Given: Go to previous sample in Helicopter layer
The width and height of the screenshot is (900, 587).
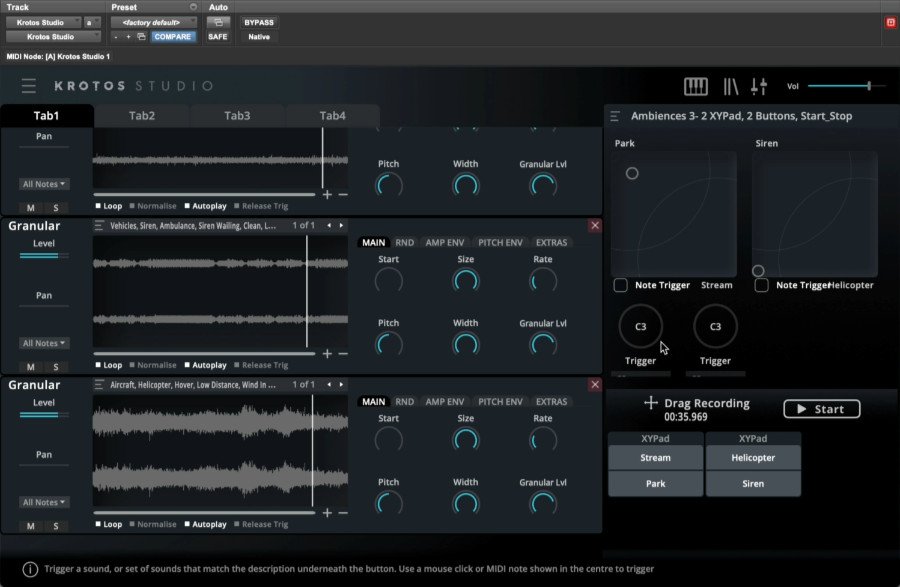Looking at the screenshot, I should coord(329,384).
